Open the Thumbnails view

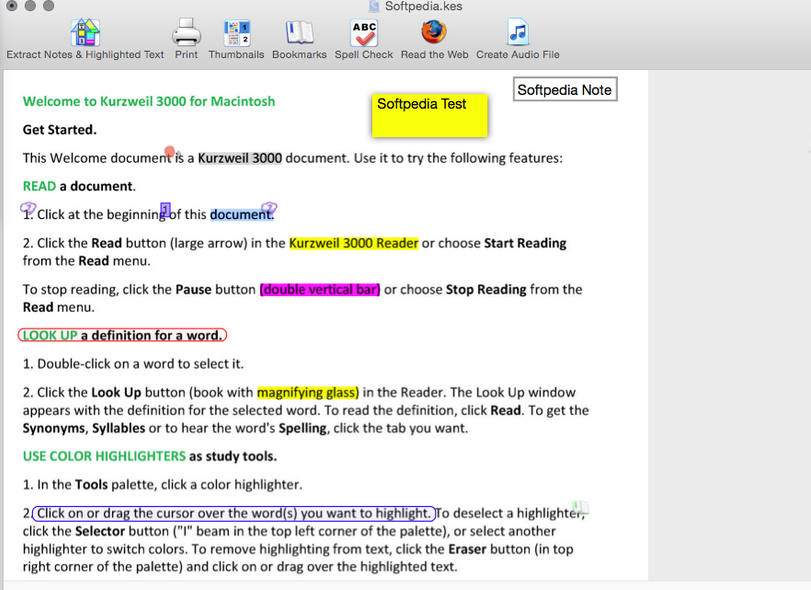(x=237, y=33)
